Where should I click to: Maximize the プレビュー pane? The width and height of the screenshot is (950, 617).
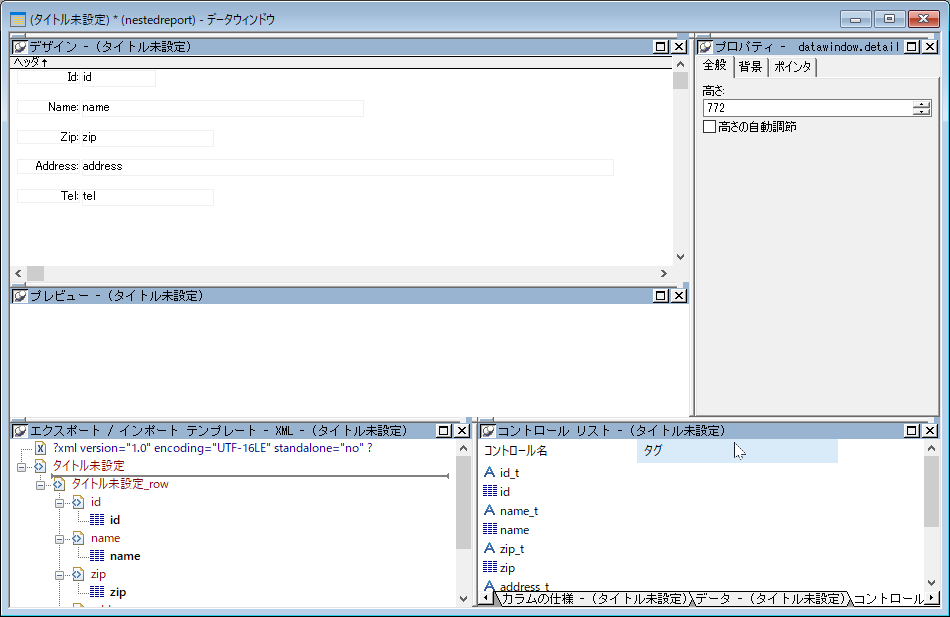[660, 296]
